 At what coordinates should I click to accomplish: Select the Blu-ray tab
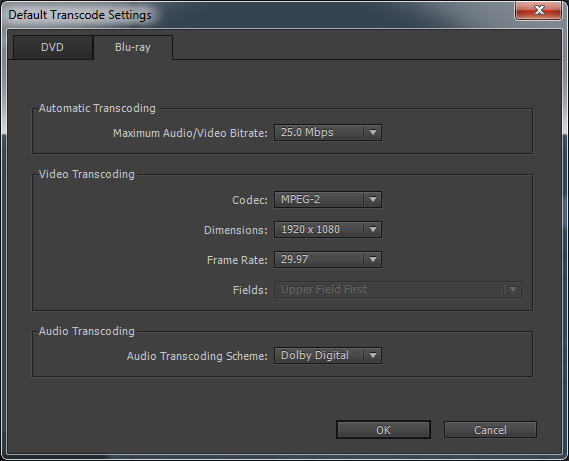133,47
